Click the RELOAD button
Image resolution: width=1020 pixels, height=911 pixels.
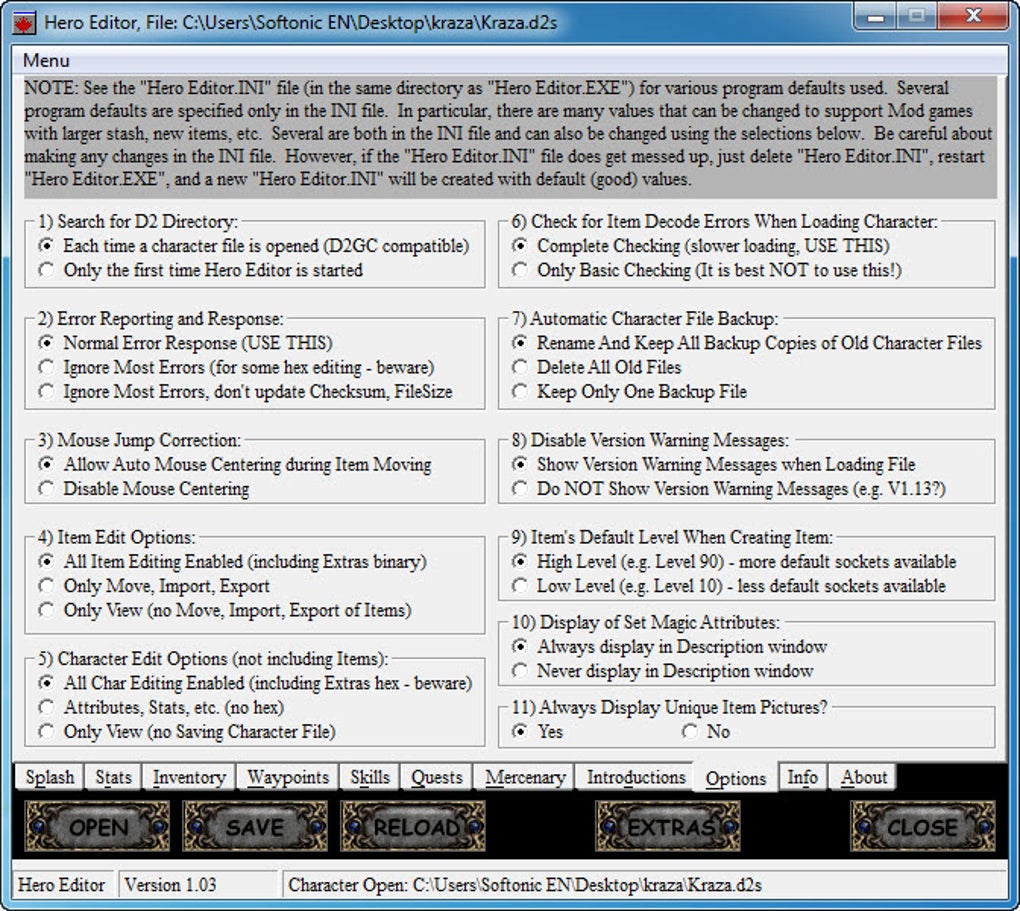click(x=413, y=827)
